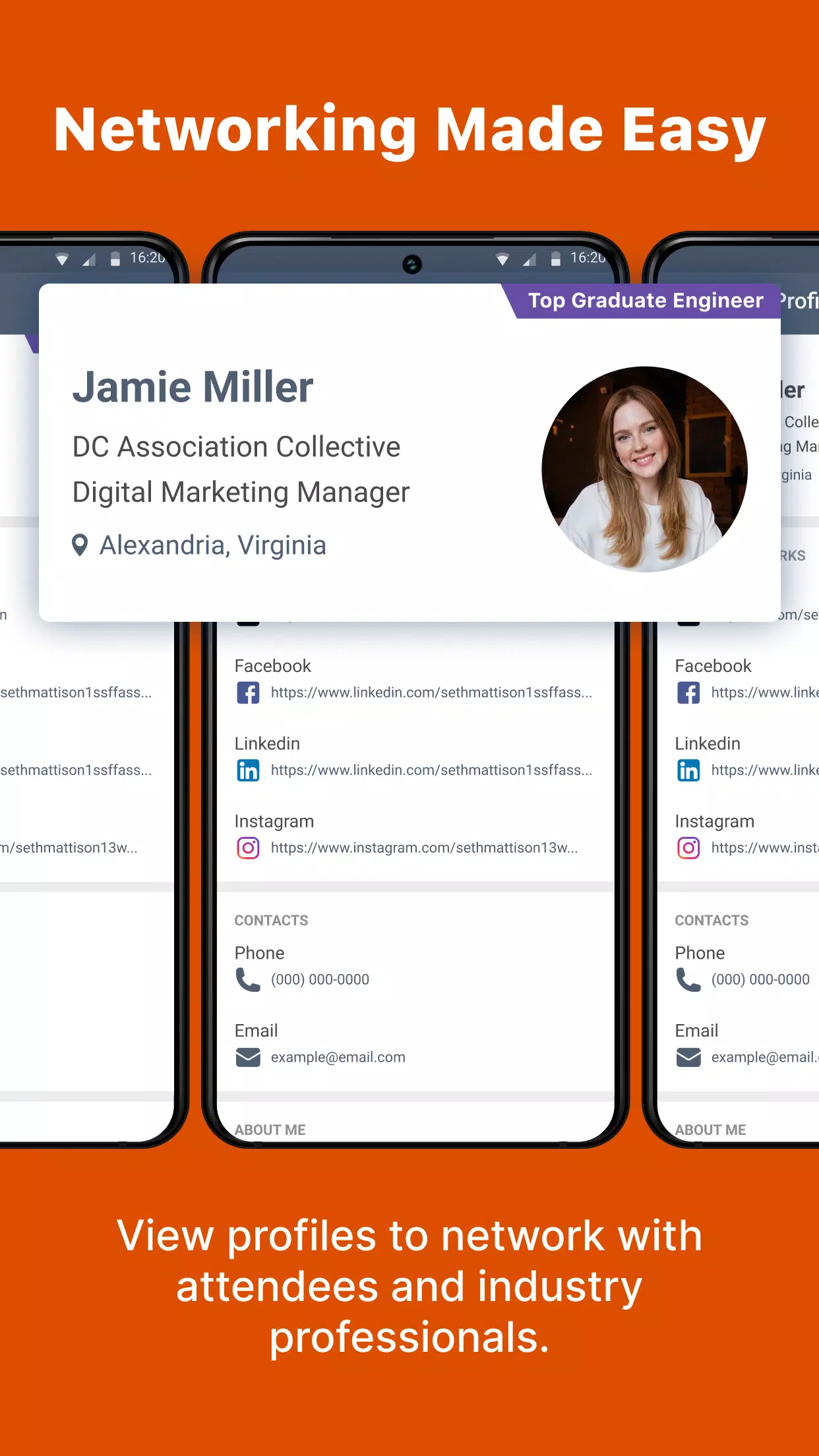Open the Instagram URL link in the center phone
The height and width of the screenshot is (1456, 819).
[424, 848]
